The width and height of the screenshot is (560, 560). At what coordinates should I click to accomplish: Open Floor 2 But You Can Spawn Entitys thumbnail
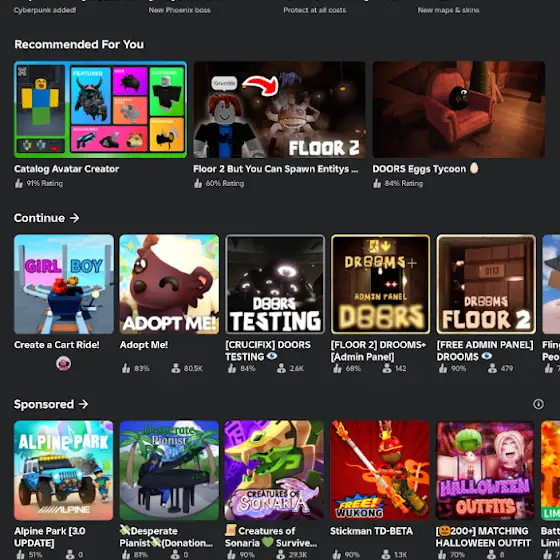[x=279, y=110]
